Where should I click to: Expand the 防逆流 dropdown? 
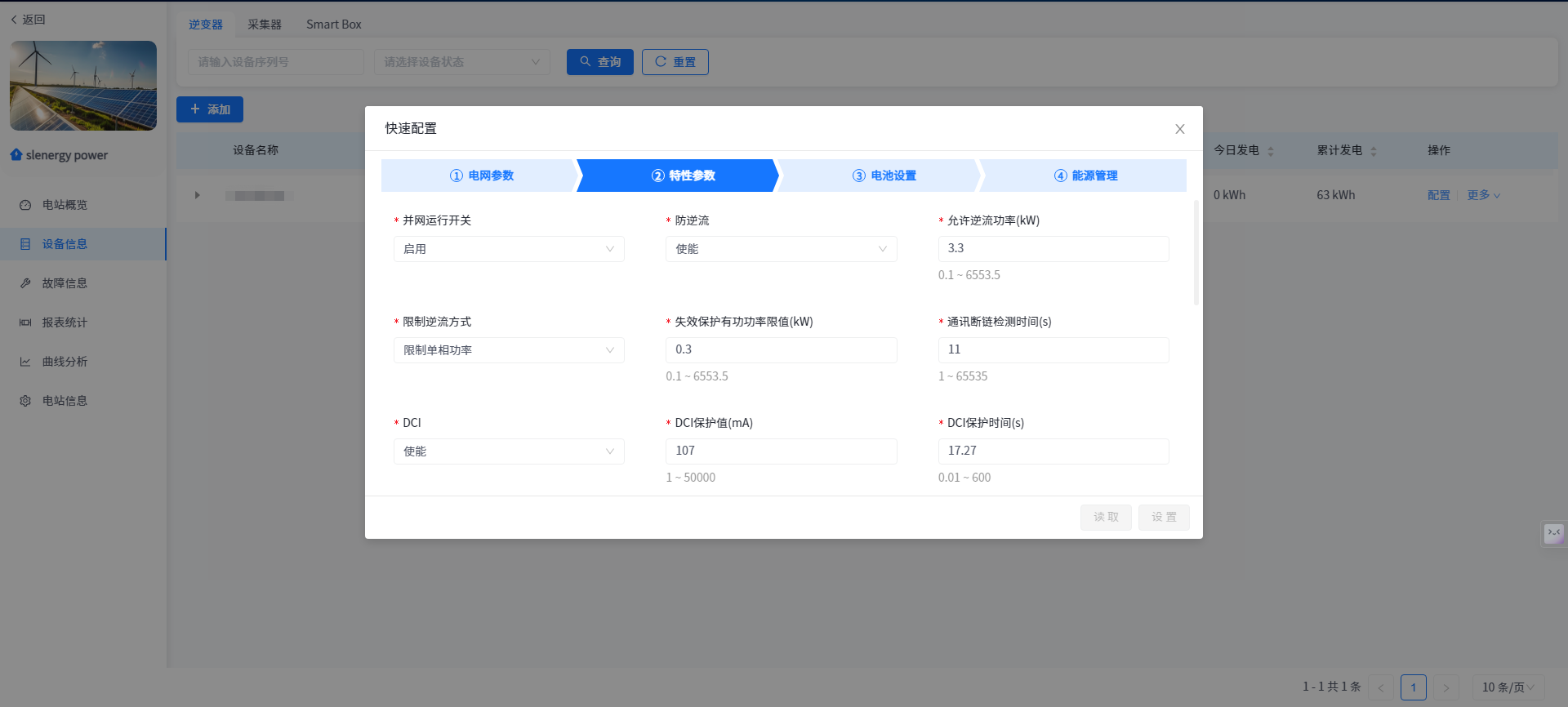781,249
